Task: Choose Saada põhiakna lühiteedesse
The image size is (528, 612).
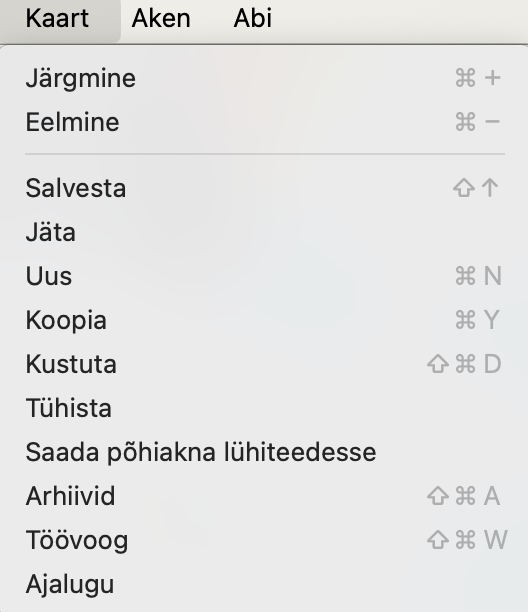Action: (x=264, y=452)
